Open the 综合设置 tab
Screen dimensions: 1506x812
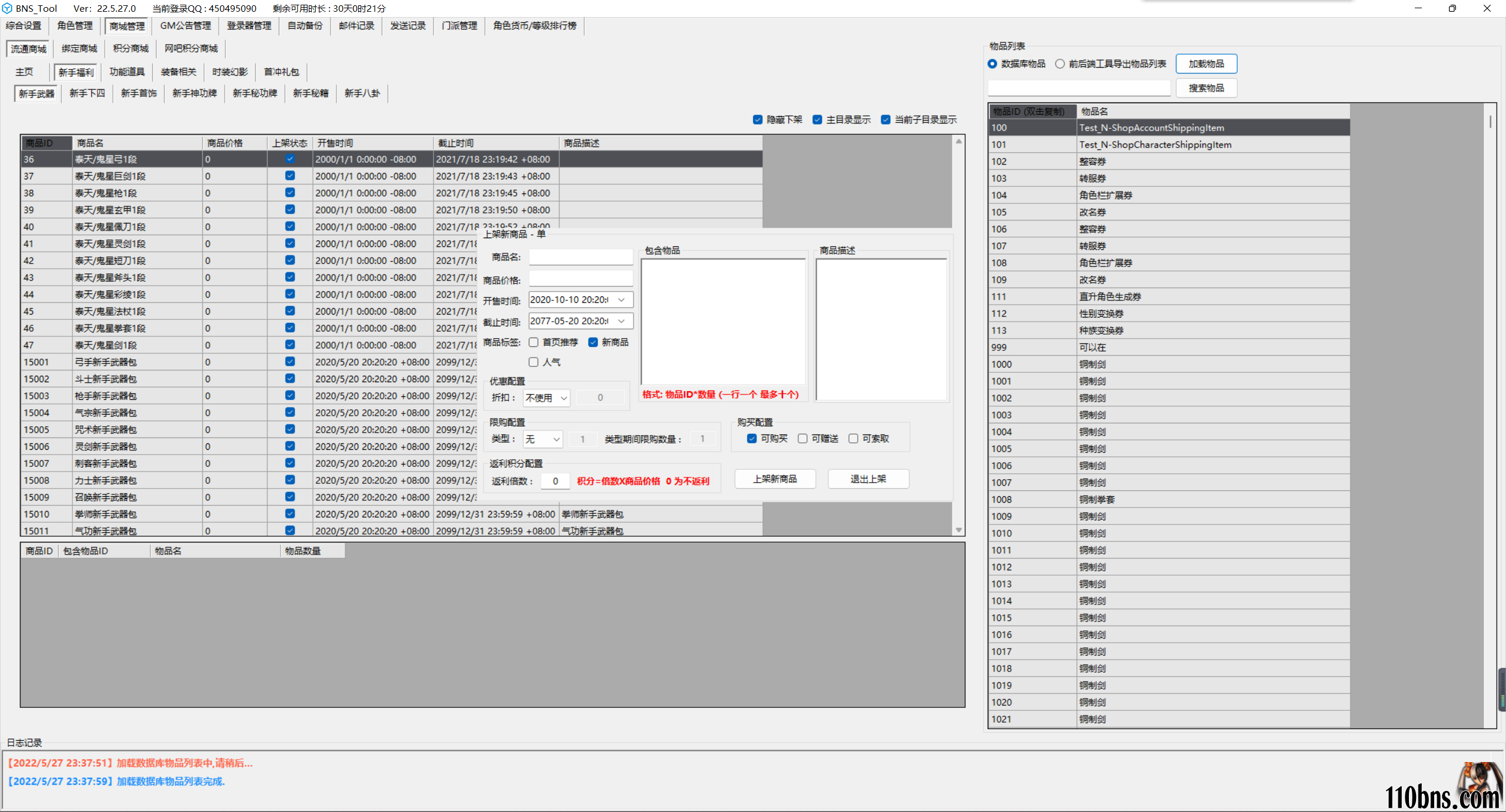pos(24,25)
